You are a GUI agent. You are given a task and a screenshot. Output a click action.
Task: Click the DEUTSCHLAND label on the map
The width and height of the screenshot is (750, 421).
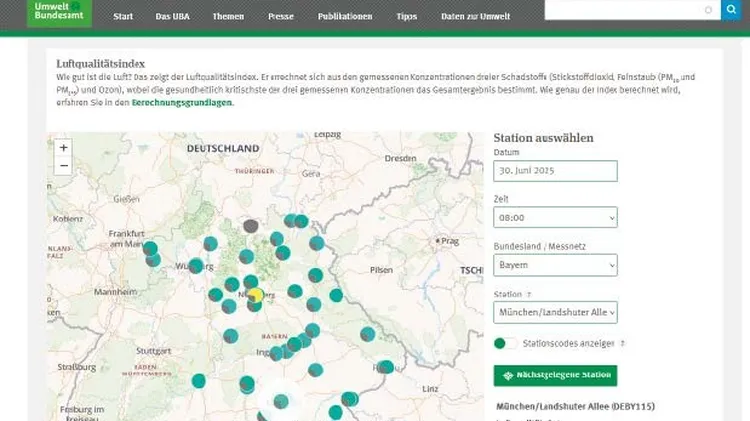pos(223,149)
